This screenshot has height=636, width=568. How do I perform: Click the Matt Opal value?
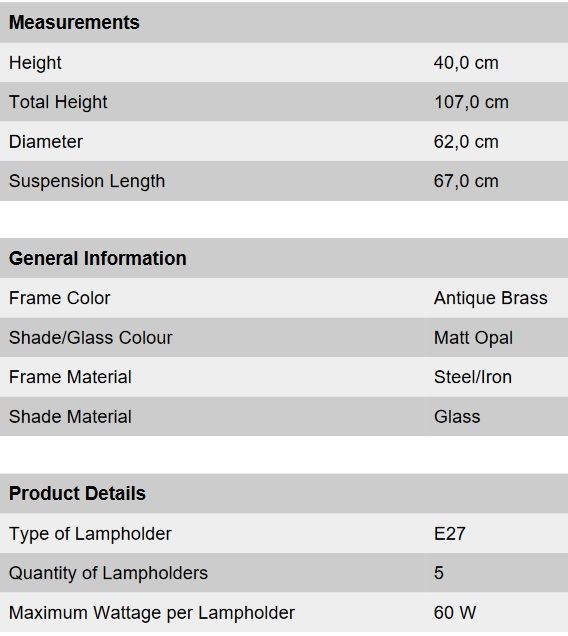473,338
